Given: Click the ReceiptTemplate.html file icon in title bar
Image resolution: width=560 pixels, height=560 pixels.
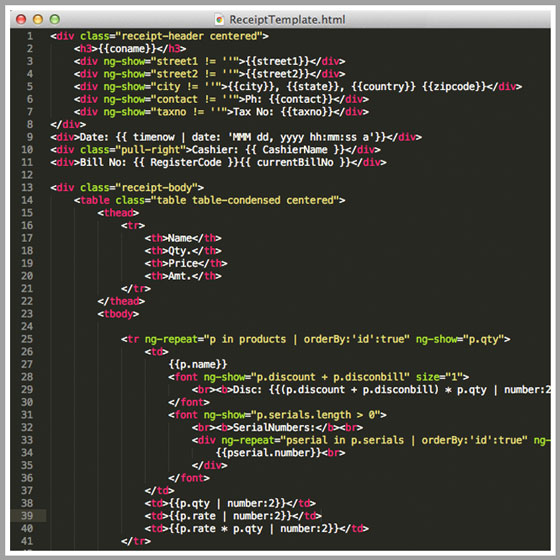Looking at the screenshot, I should tap(219, 19).
